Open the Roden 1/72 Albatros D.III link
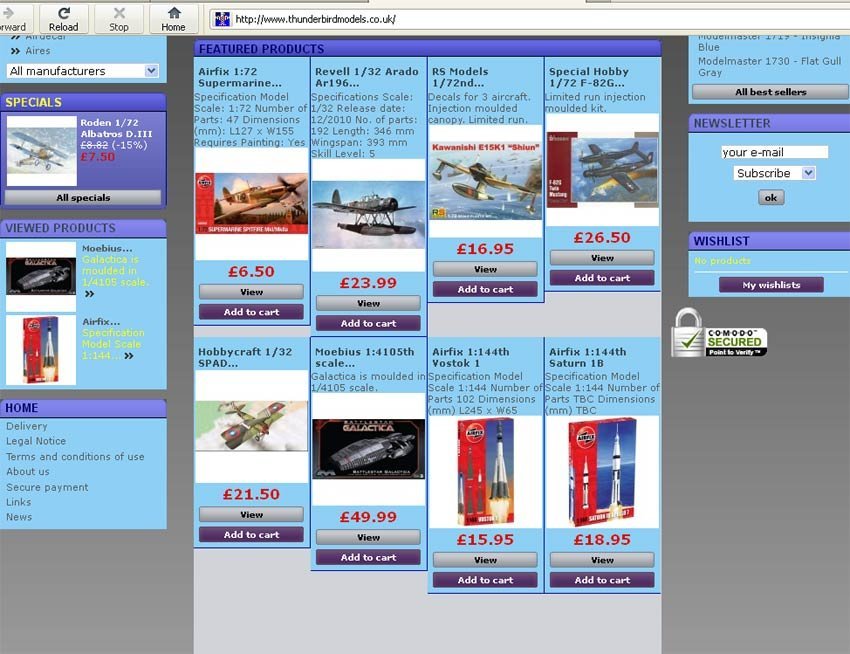The height and width of the screenshot is (654, 850). tap(116, 128)
